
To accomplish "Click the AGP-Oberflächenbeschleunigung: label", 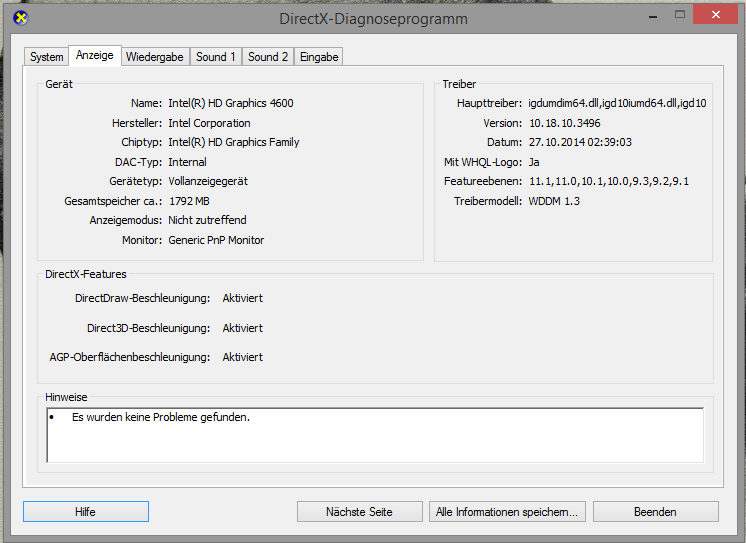I will pos(130,357).
